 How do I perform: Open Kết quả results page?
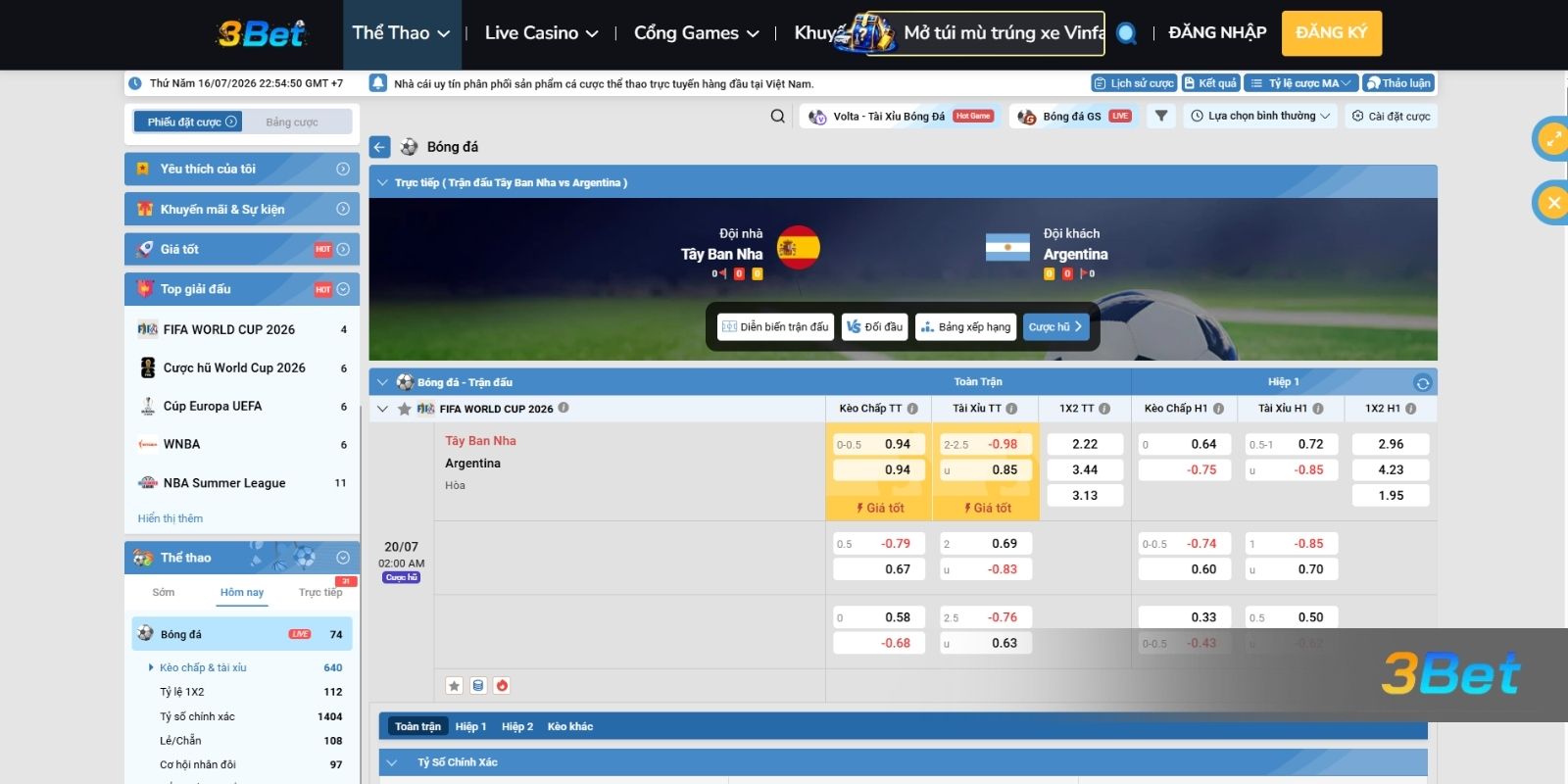point(1210,83)
